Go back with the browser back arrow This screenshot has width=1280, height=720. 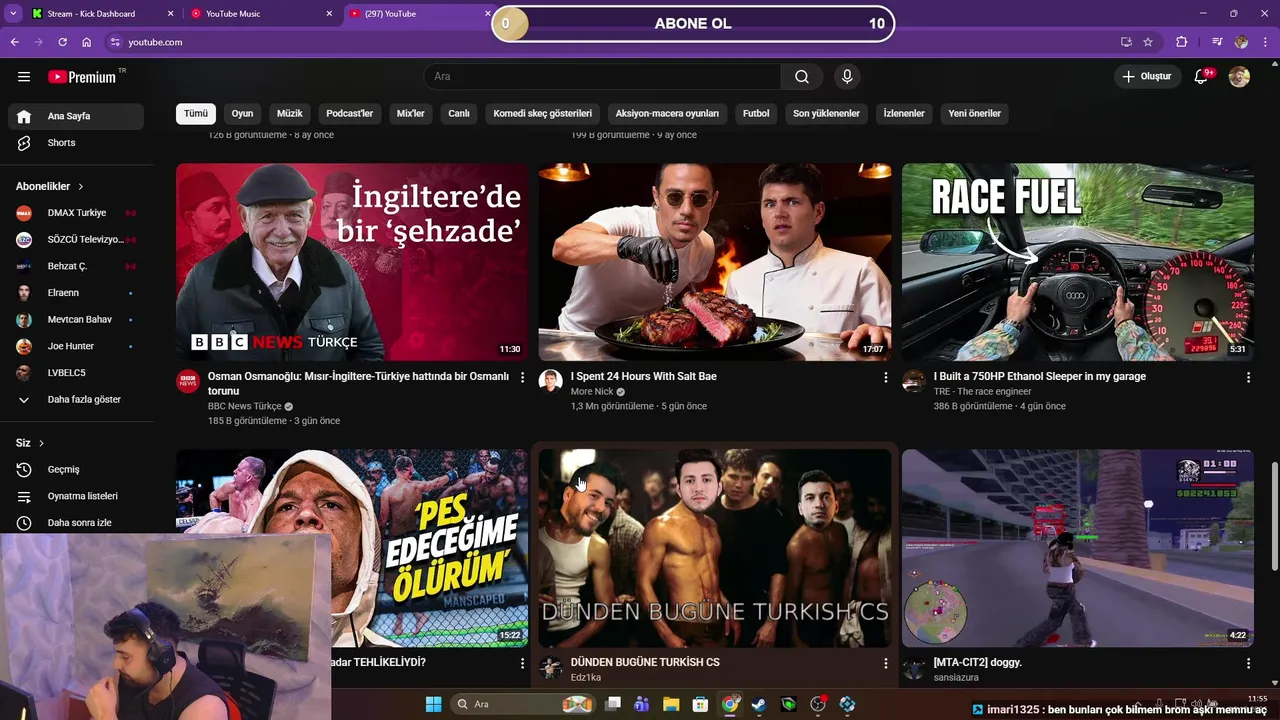pos(14,42)
